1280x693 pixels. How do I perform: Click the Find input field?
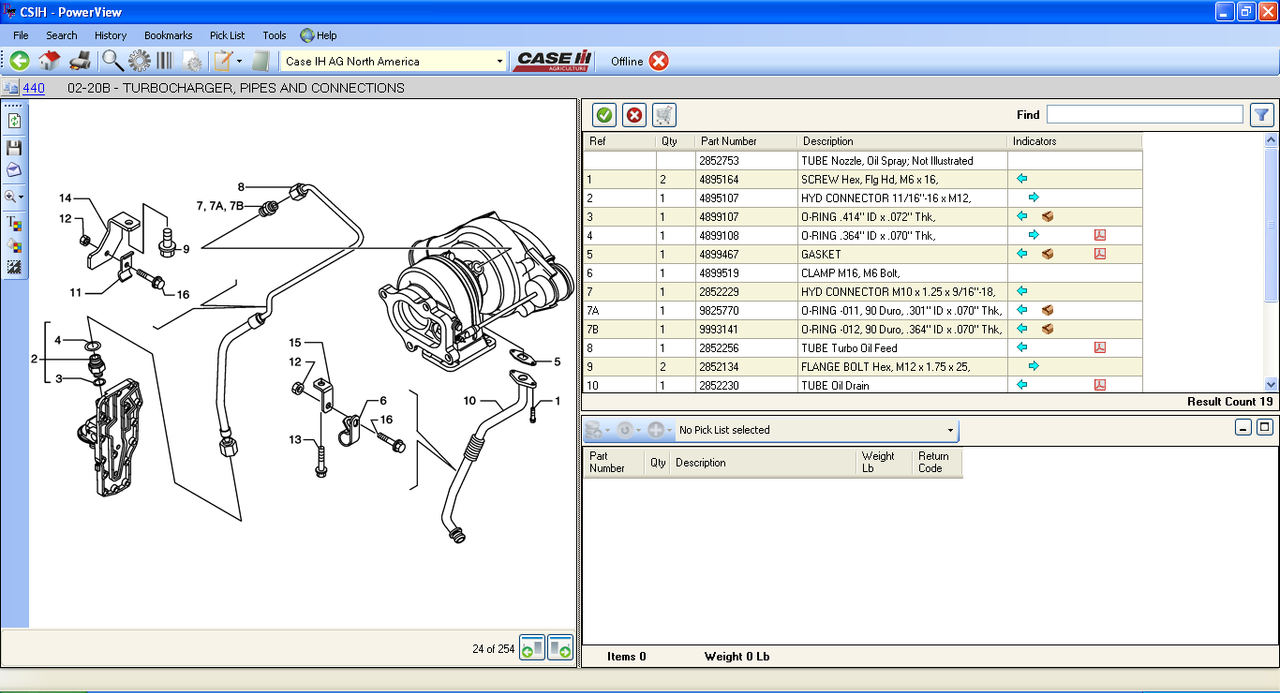pyautogui.click(x=1145, y=115)
